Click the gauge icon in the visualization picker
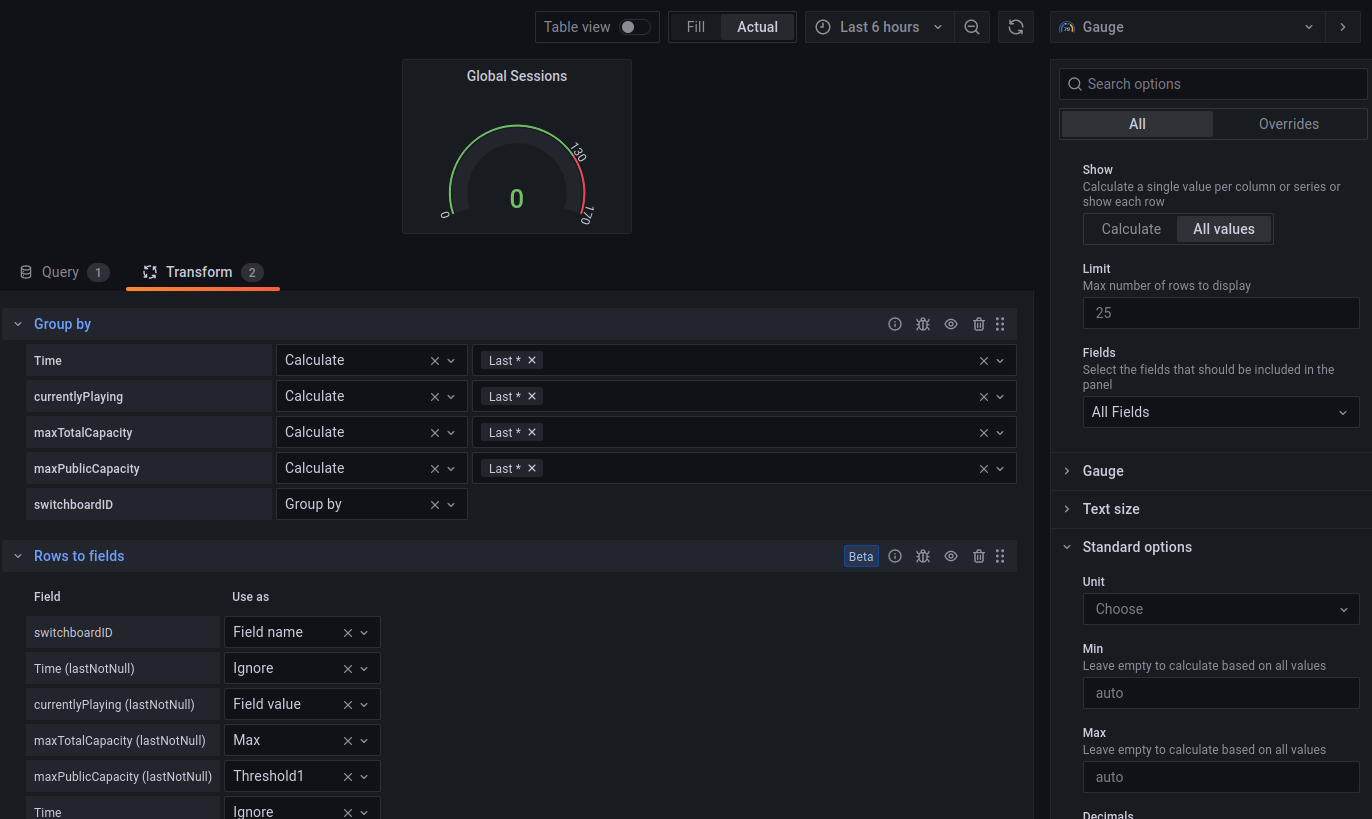Viewport: 1372px width, 819px height. [x=1066, y=27]
